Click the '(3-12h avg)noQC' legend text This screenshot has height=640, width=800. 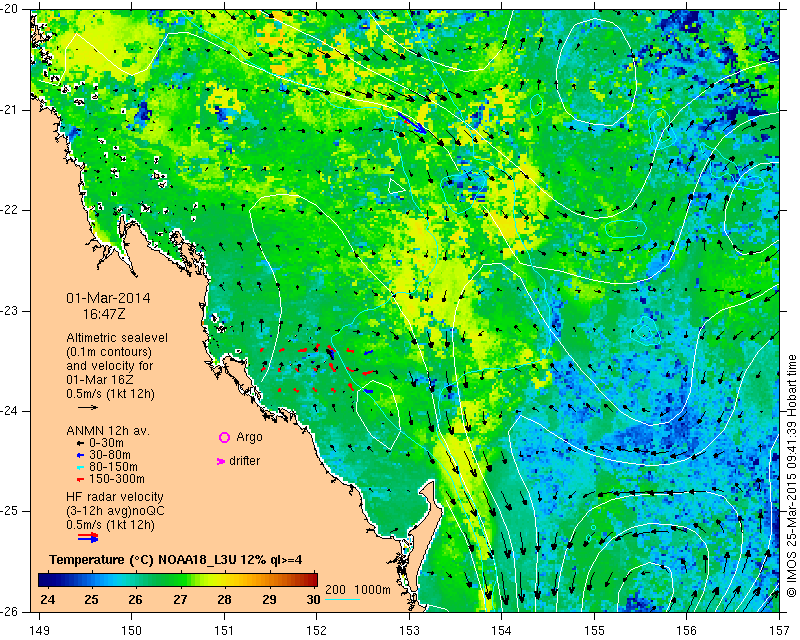point(115,511)
